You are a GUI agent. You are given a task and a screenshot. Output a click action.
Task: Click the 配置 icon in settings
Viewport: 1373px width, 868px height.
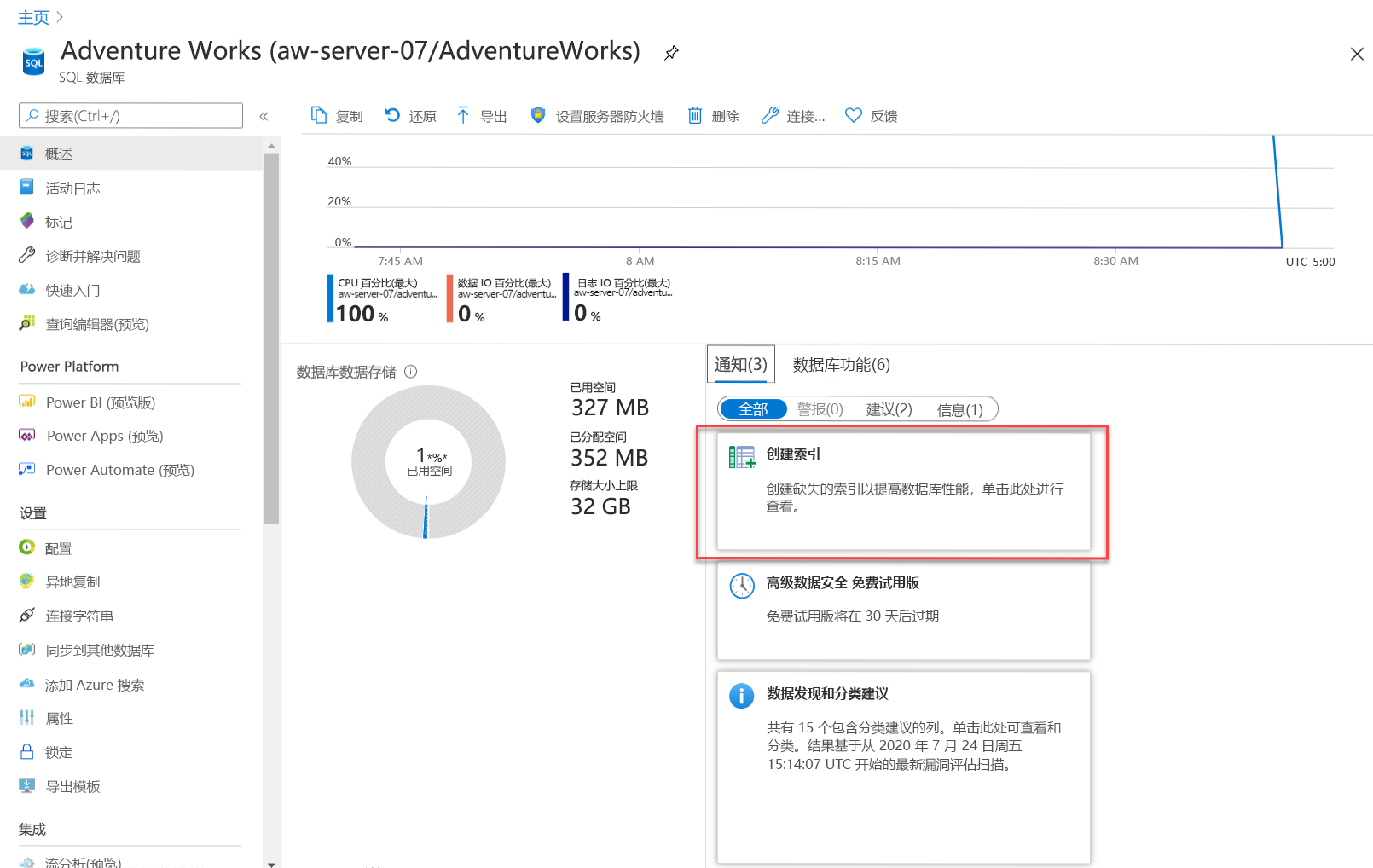tap(27, 547)
